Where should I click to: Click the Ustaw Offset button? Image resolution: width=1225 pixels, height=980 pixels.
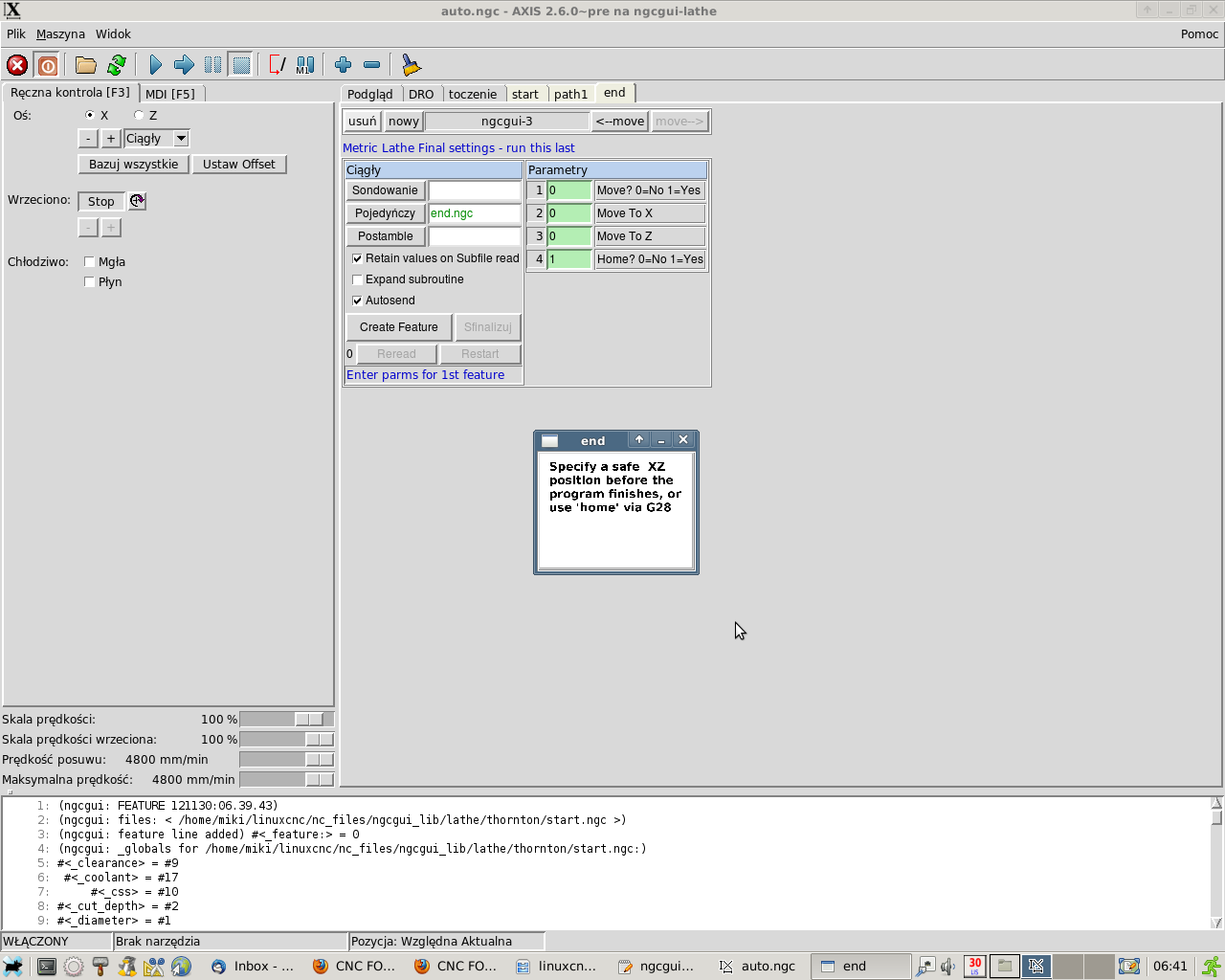[x=239, y=165]
